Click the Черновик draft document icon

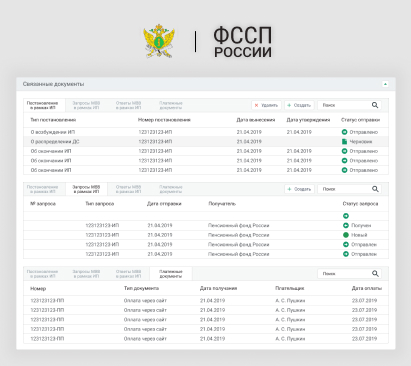point(345,142)
